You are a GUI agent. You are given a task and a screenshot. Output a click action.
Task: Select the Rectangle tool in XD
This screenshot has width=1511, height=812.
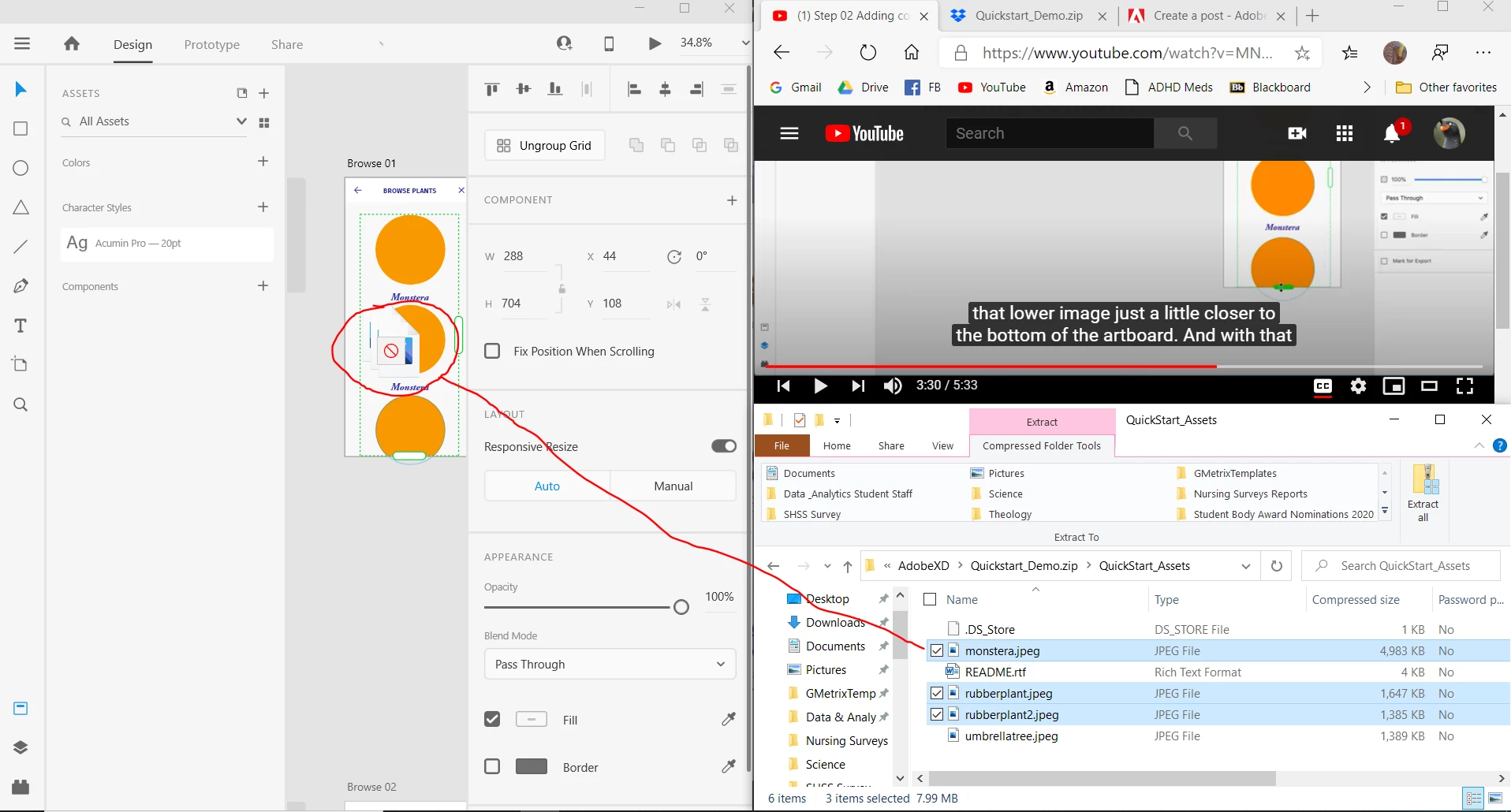click(21, 129)
